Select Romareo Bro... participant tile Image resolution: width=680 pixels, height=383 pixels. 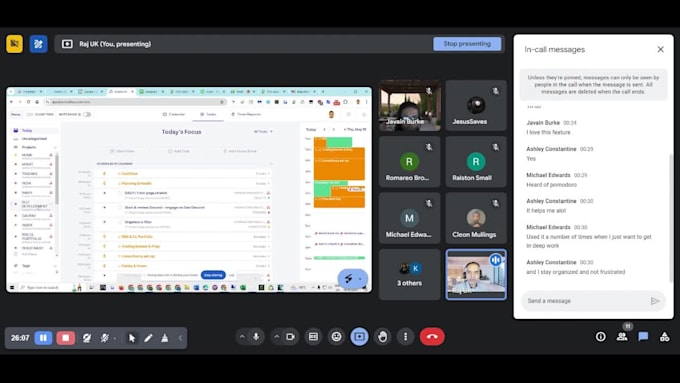click(x=409, y=162)
